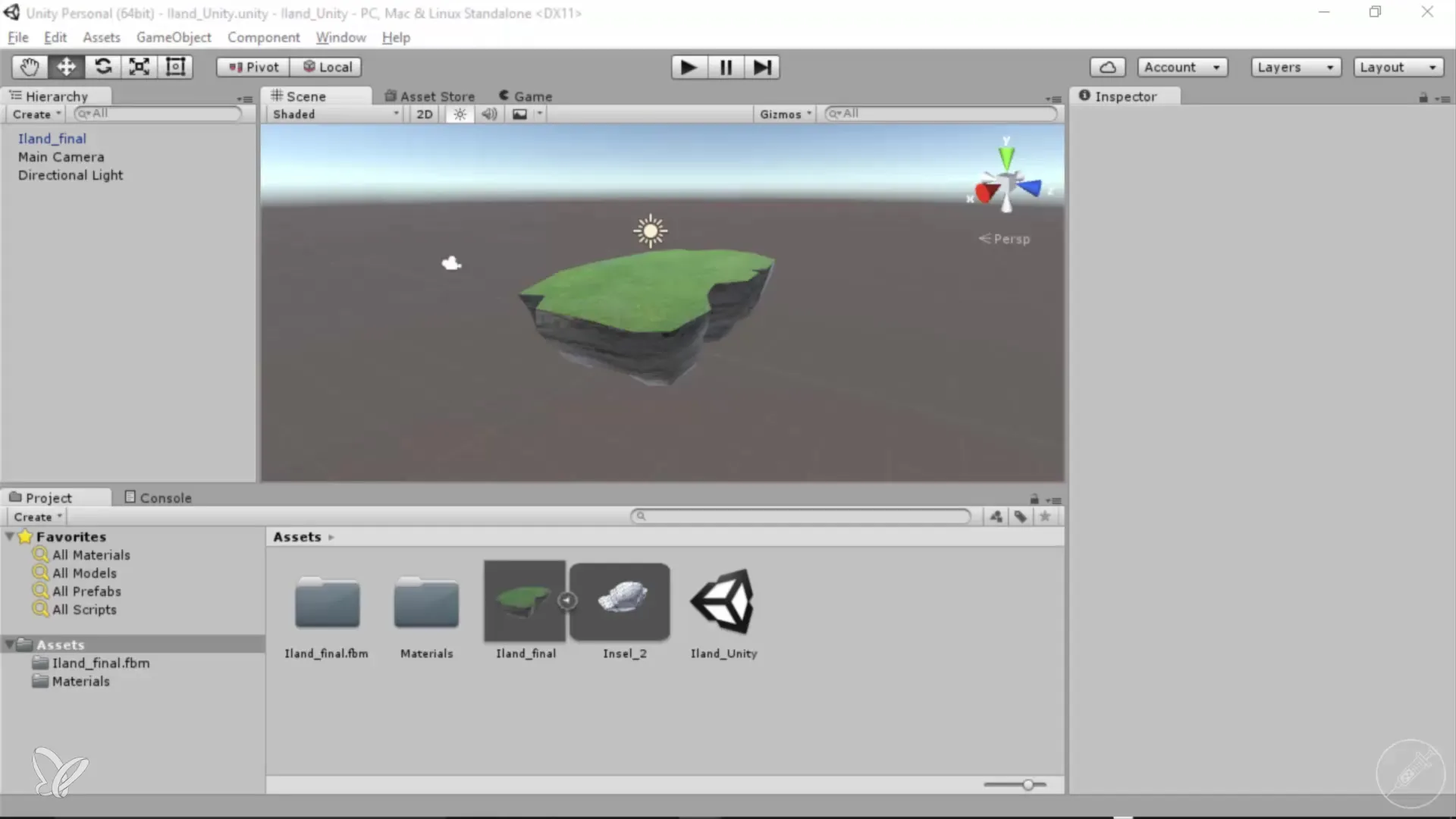Image resolution: width=1456 pixels, height=819 pixels.
Task: Lock the Project panel
Action: tap(1034, 499)
